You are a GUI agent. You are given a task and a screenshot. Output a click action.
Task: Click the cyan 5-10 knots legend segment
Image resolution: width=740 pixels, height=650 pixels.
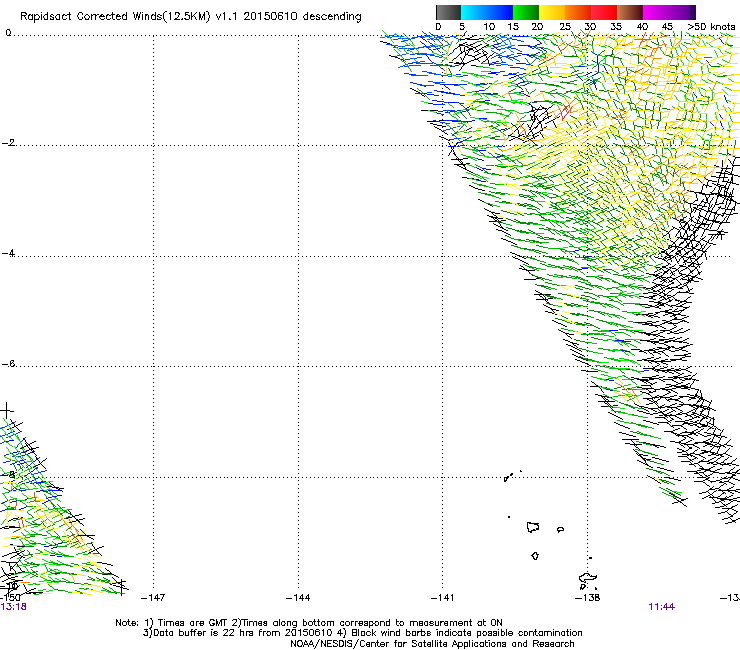(x=474, y=12)
